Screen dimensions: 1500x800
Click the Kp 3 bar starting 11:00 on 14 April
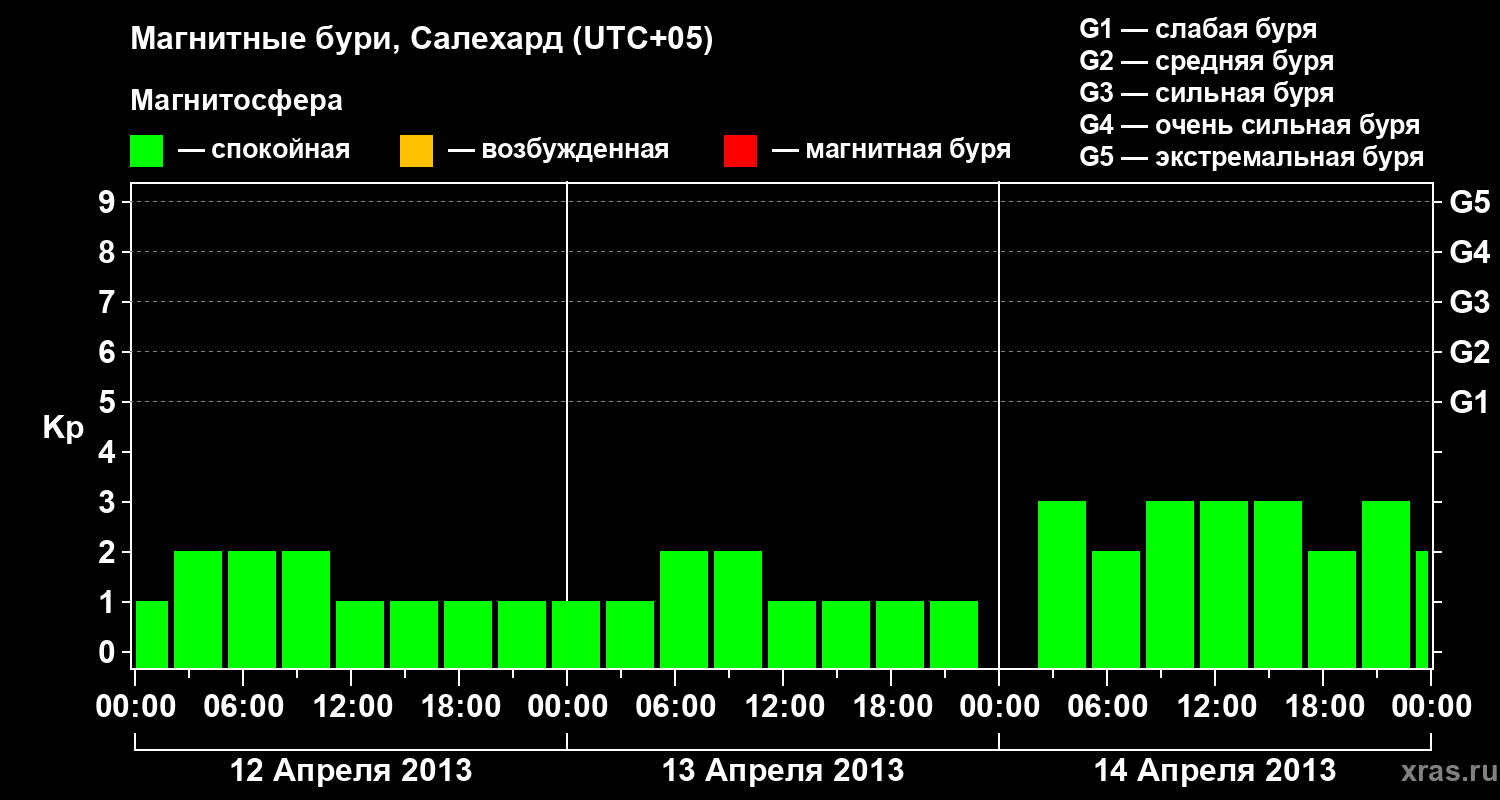(1224, 584)
